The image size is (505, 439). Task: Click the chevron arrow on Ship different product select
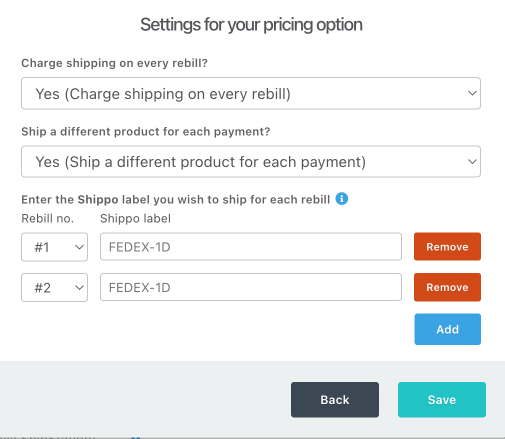472,162
